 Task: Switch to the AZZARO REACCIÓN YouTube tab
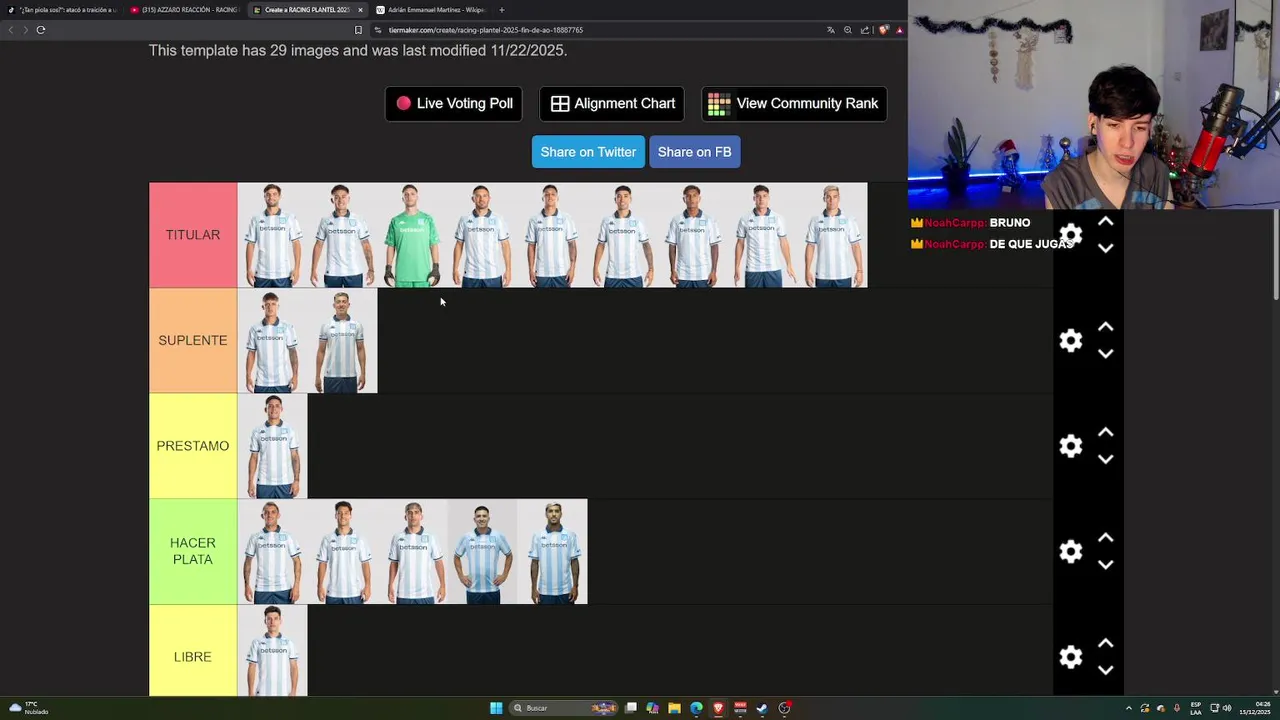[184, 10]
